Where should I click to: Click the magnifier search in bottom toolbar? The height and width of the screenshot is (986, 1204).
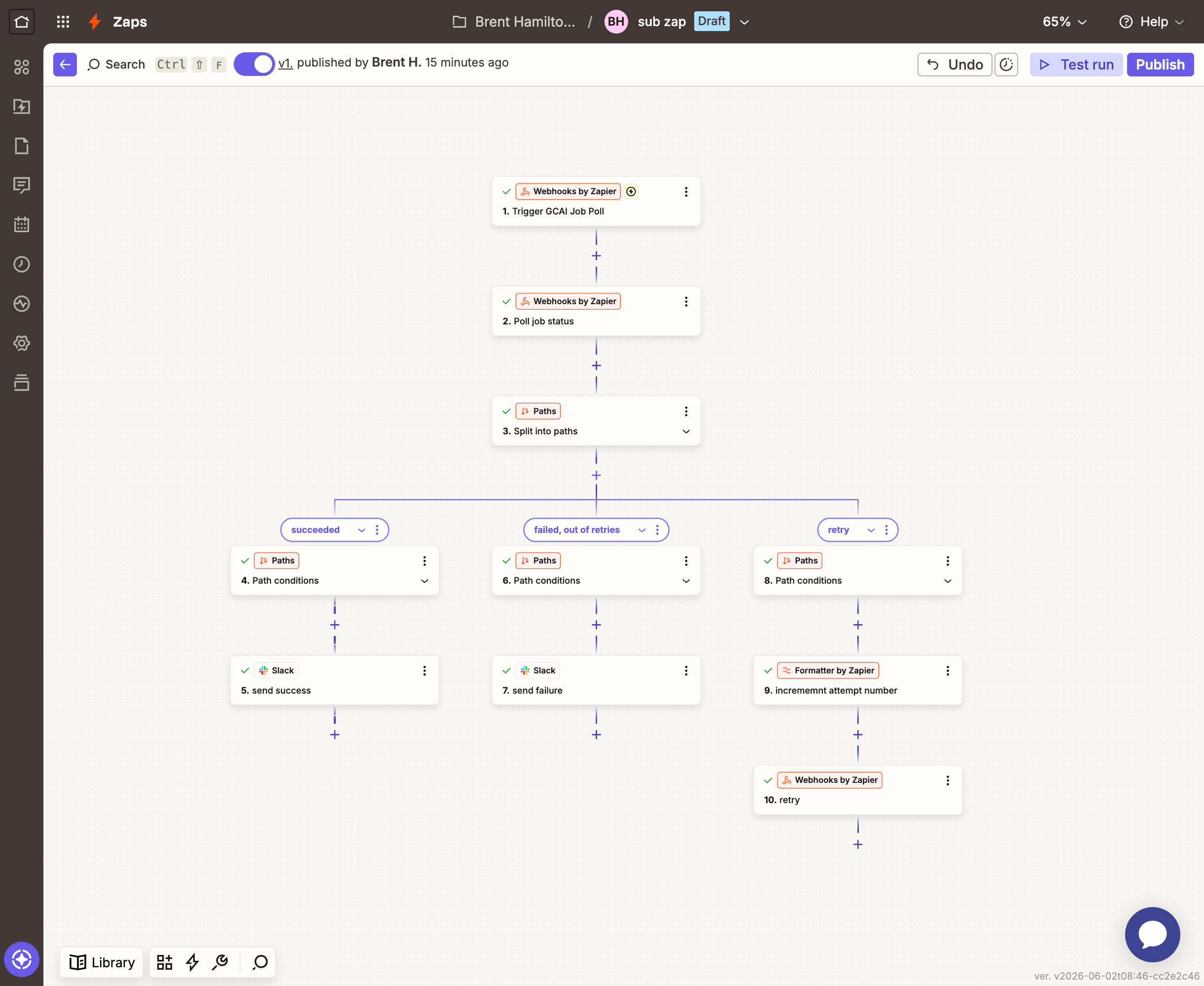coord(261,962)
